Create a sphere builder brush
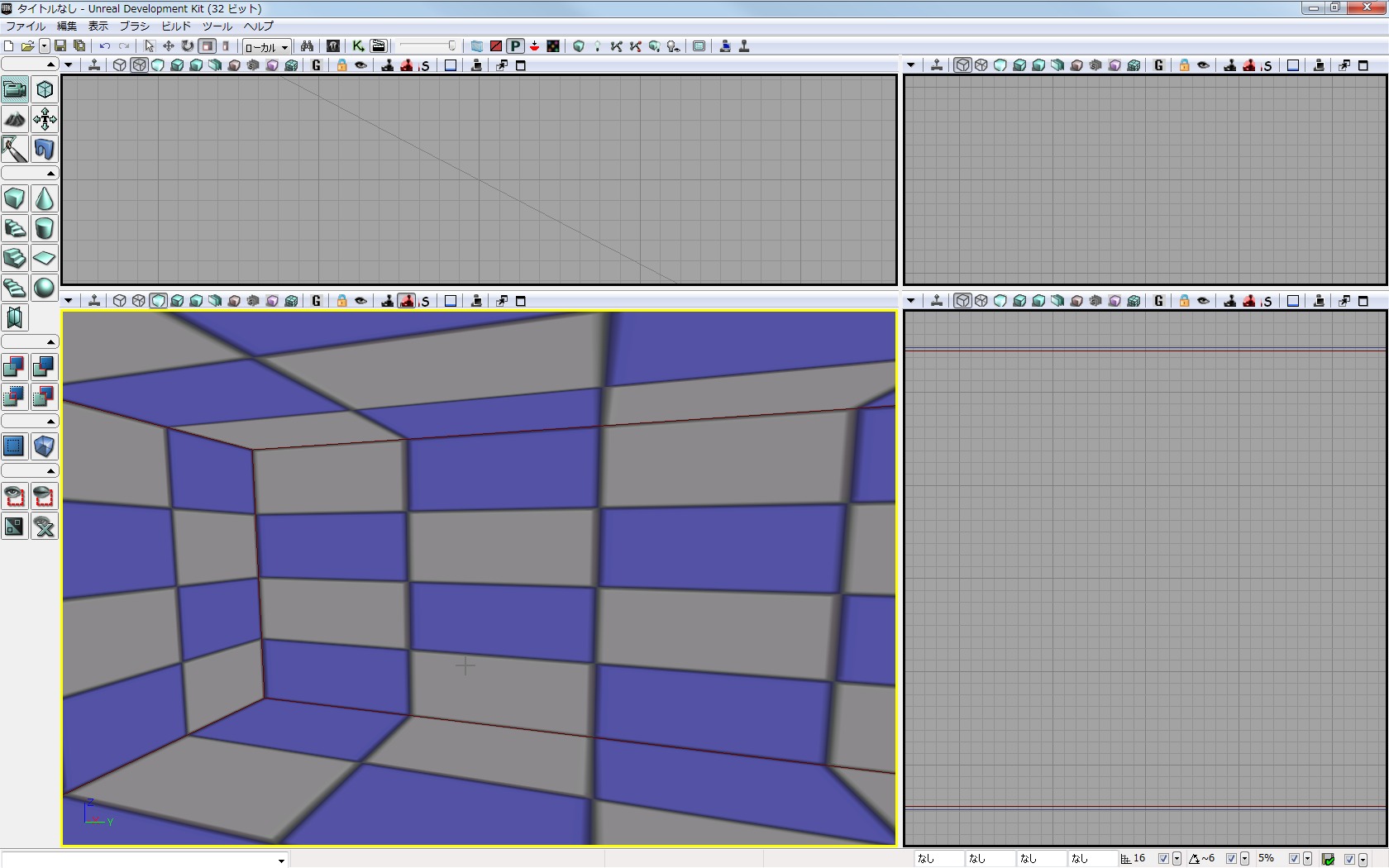 [x=45, y=289]
